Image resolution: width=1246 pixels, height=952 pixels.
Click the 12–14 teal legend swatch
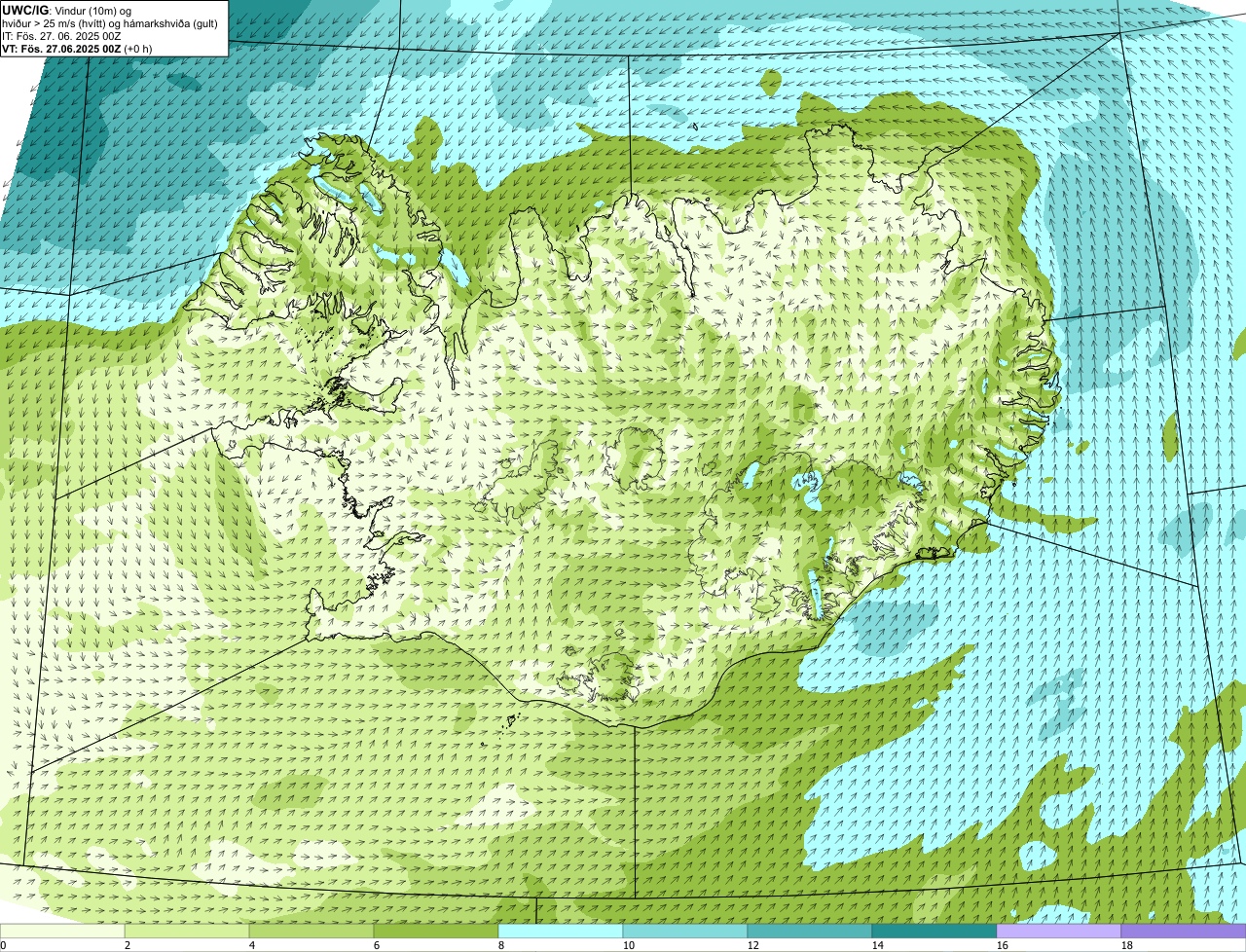coord(810,932)
